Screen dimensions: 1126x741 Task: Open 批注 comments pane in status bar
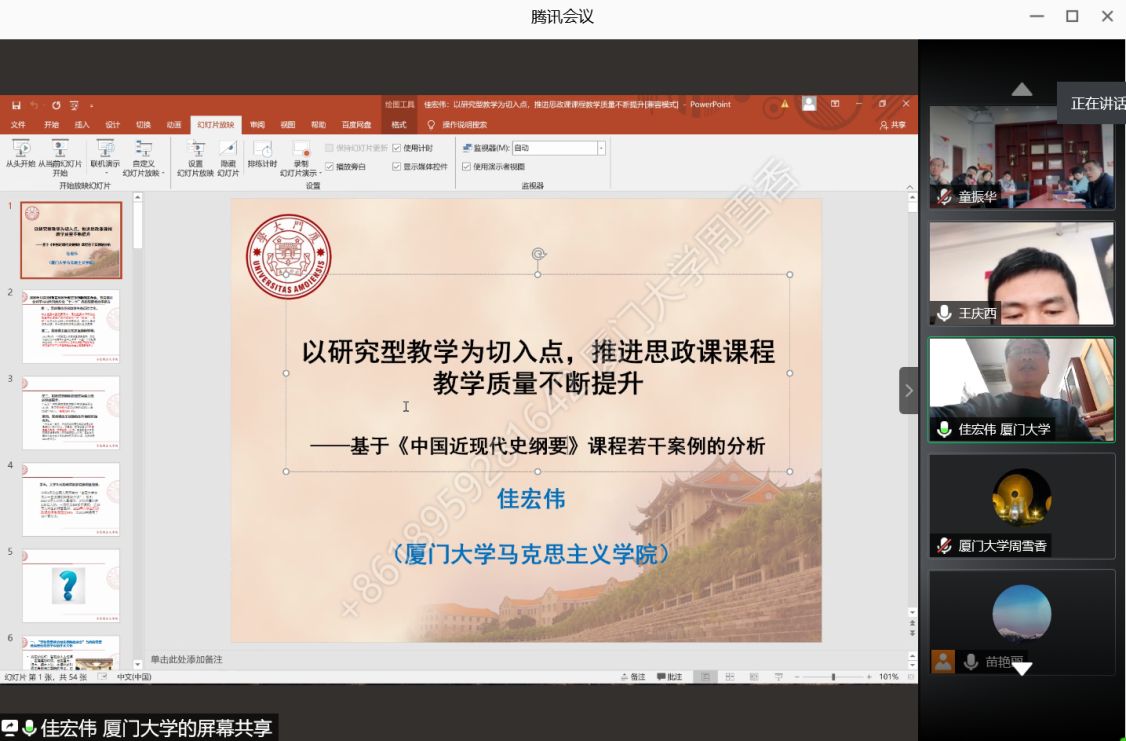[670, 677]
